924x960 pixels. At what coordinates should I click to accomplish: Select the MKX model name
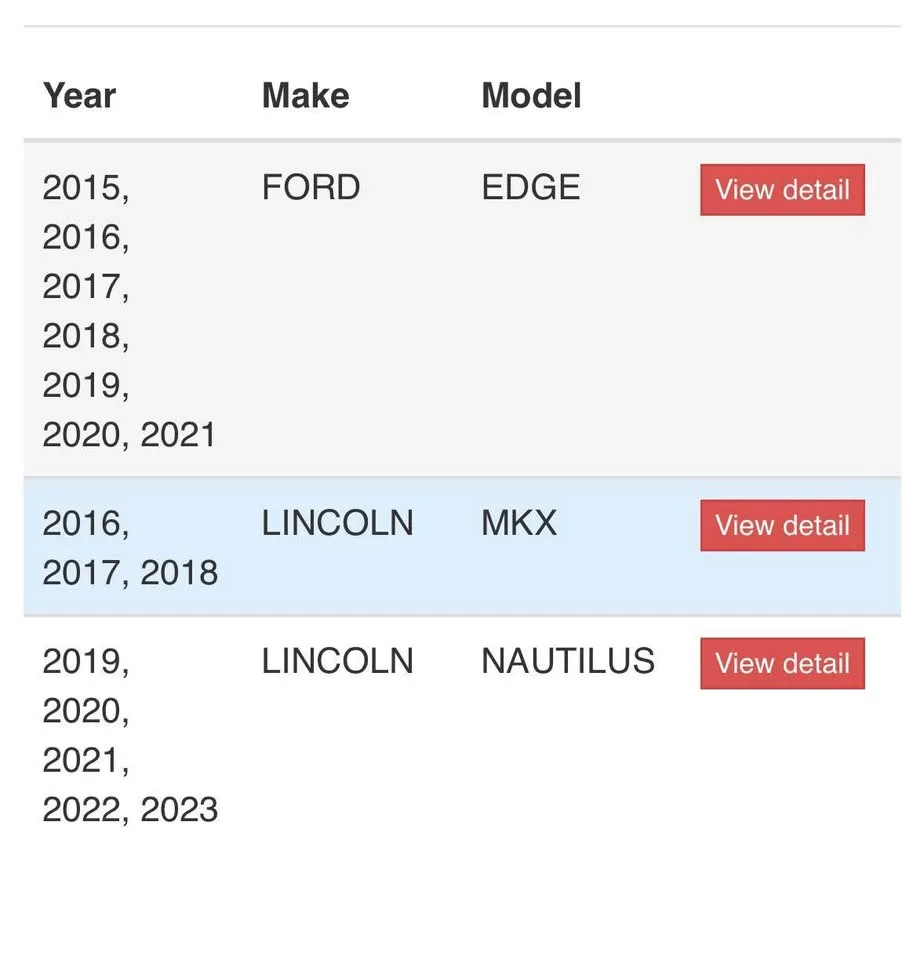518,522
